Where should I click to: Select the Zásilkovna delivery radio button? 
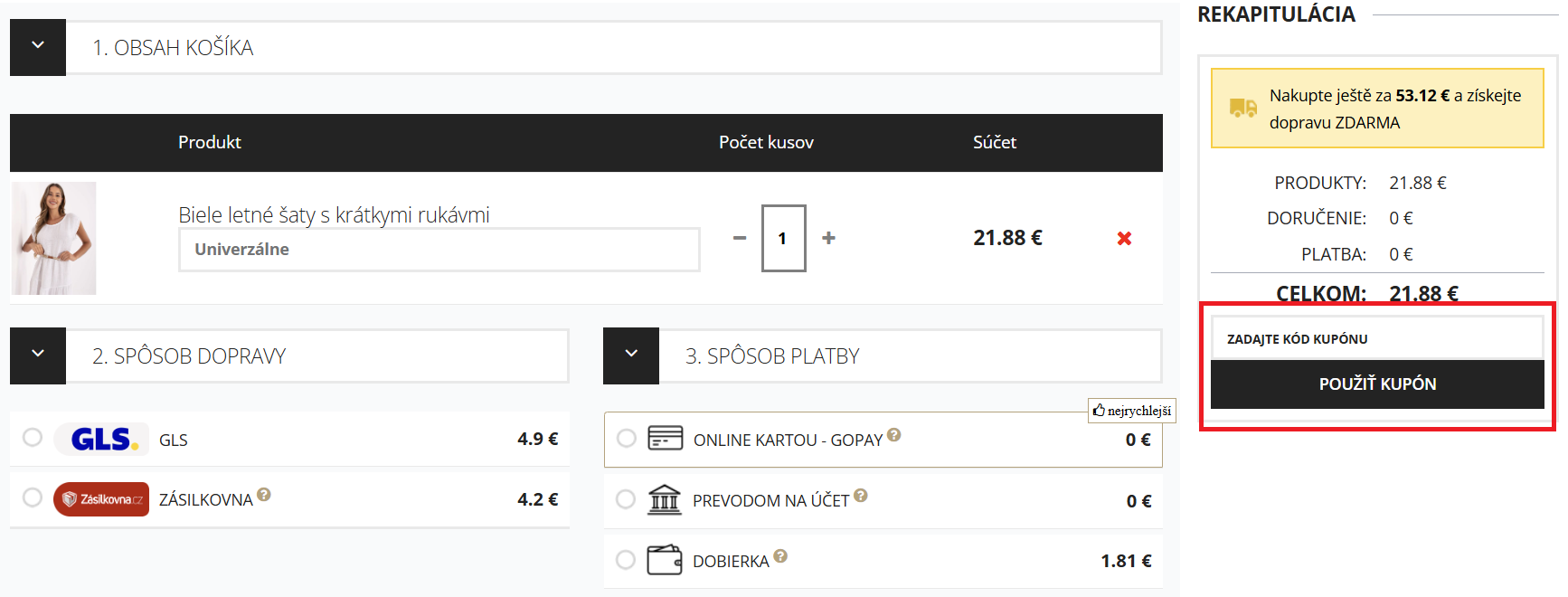tap(33, 497)
